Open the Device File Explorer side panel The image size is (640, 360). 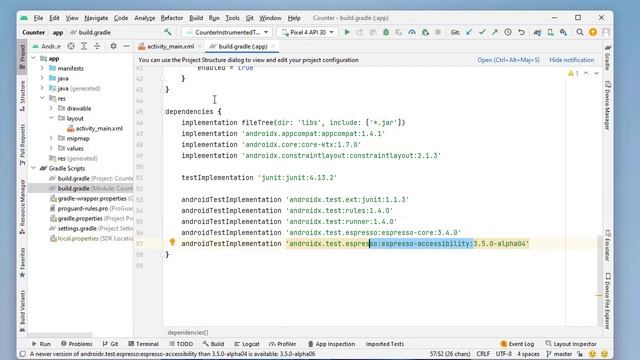[607, 301]
